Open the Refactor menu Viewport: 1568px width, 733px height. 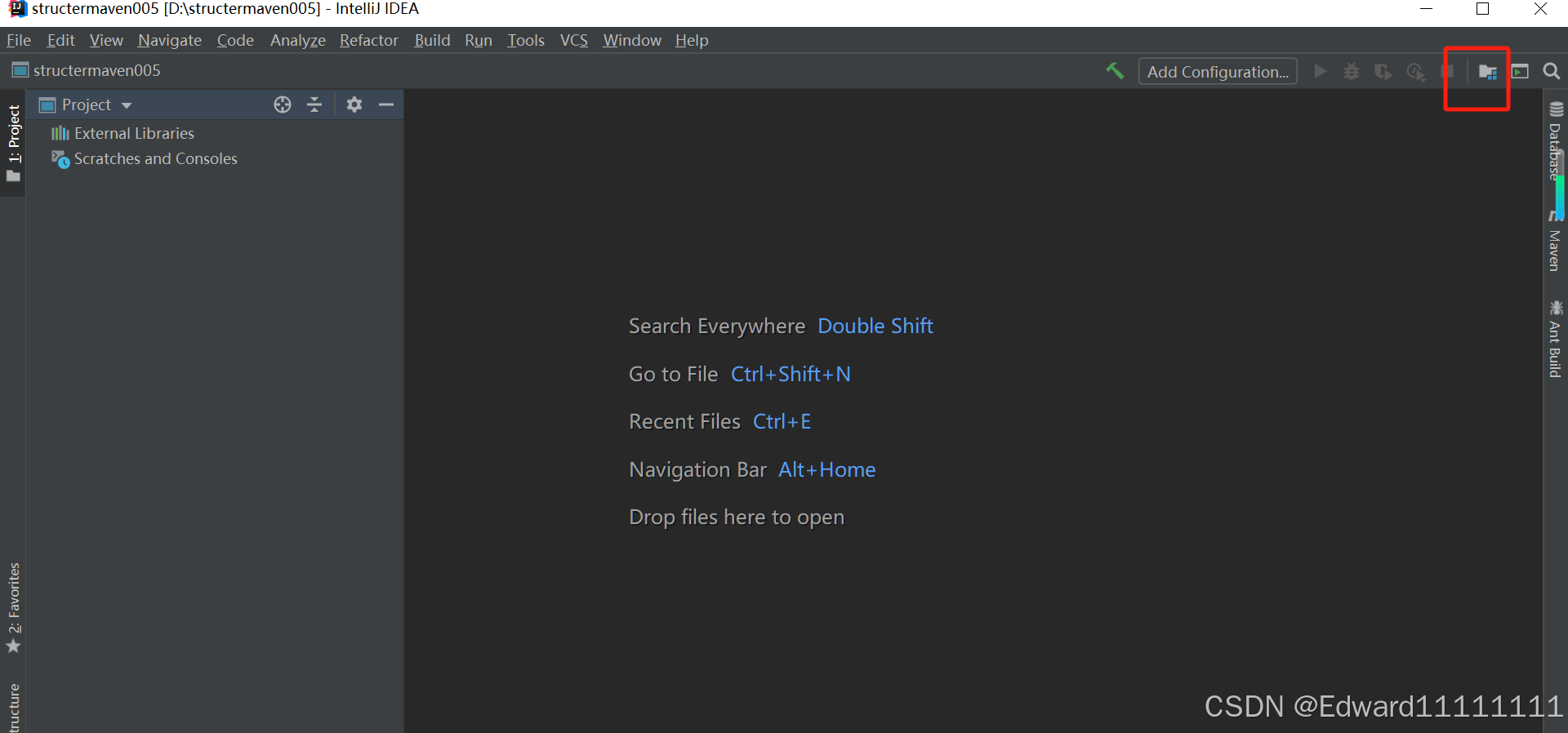[369, 40]
